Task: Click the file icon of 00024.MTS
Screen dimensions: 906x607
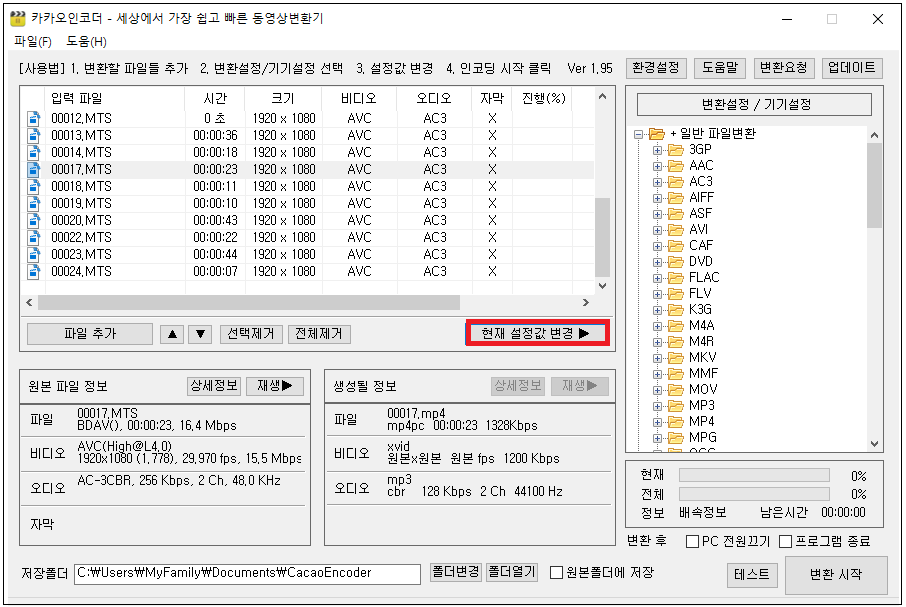Action: click(34, 271)
